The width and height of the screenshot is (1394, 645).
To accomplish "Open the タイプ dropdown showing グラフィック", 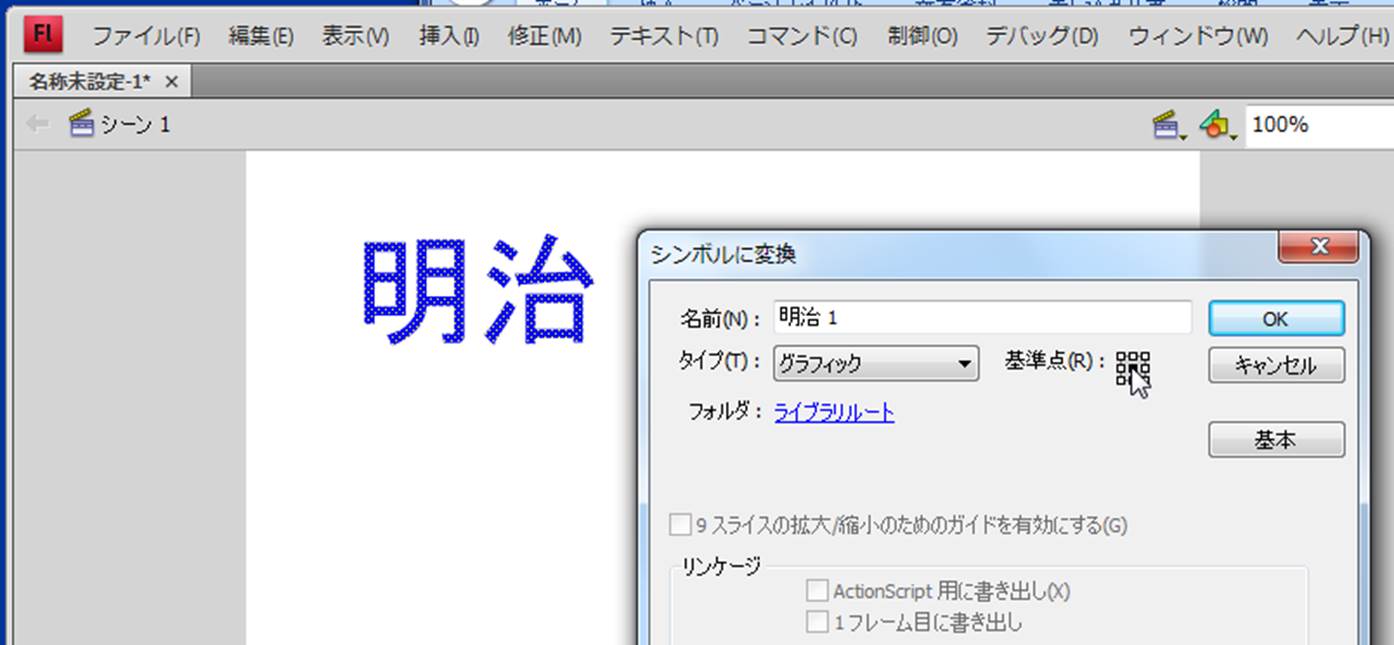I will tap(875, 364).
